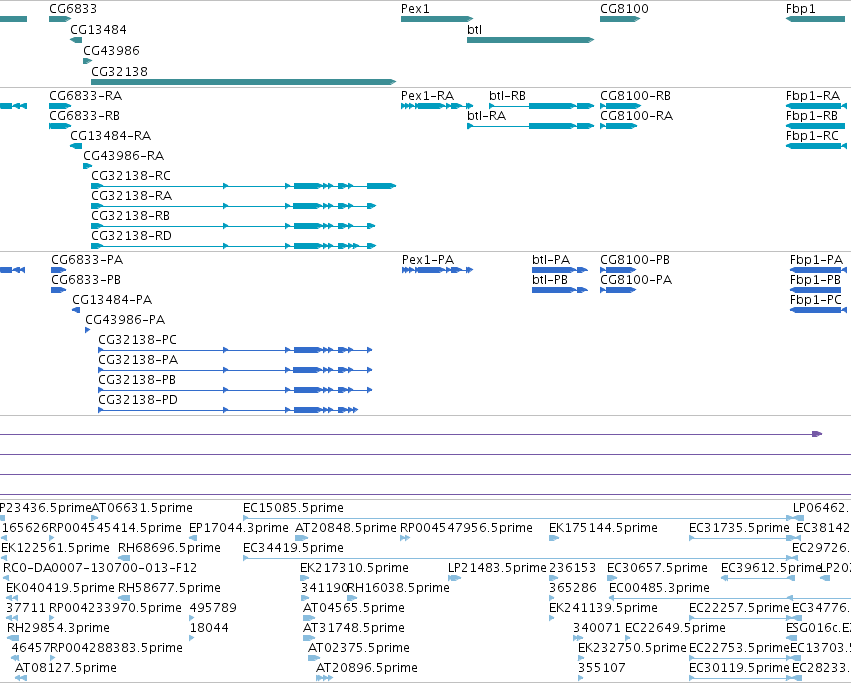851x683 pixels.
Task: Click EST label EP17044.3prime
Action: [239, 528]
